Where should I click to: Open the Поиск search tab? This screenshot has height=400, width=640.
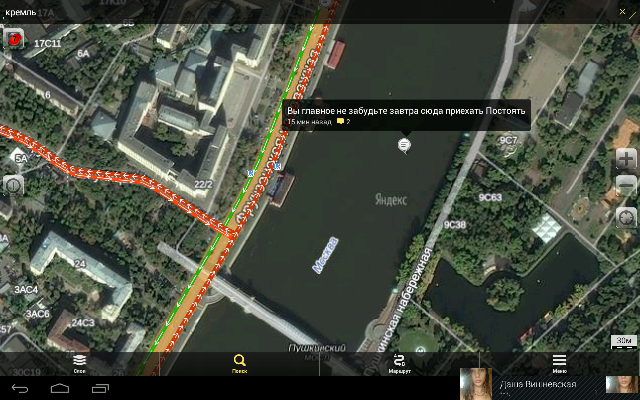tap(239, 363)
